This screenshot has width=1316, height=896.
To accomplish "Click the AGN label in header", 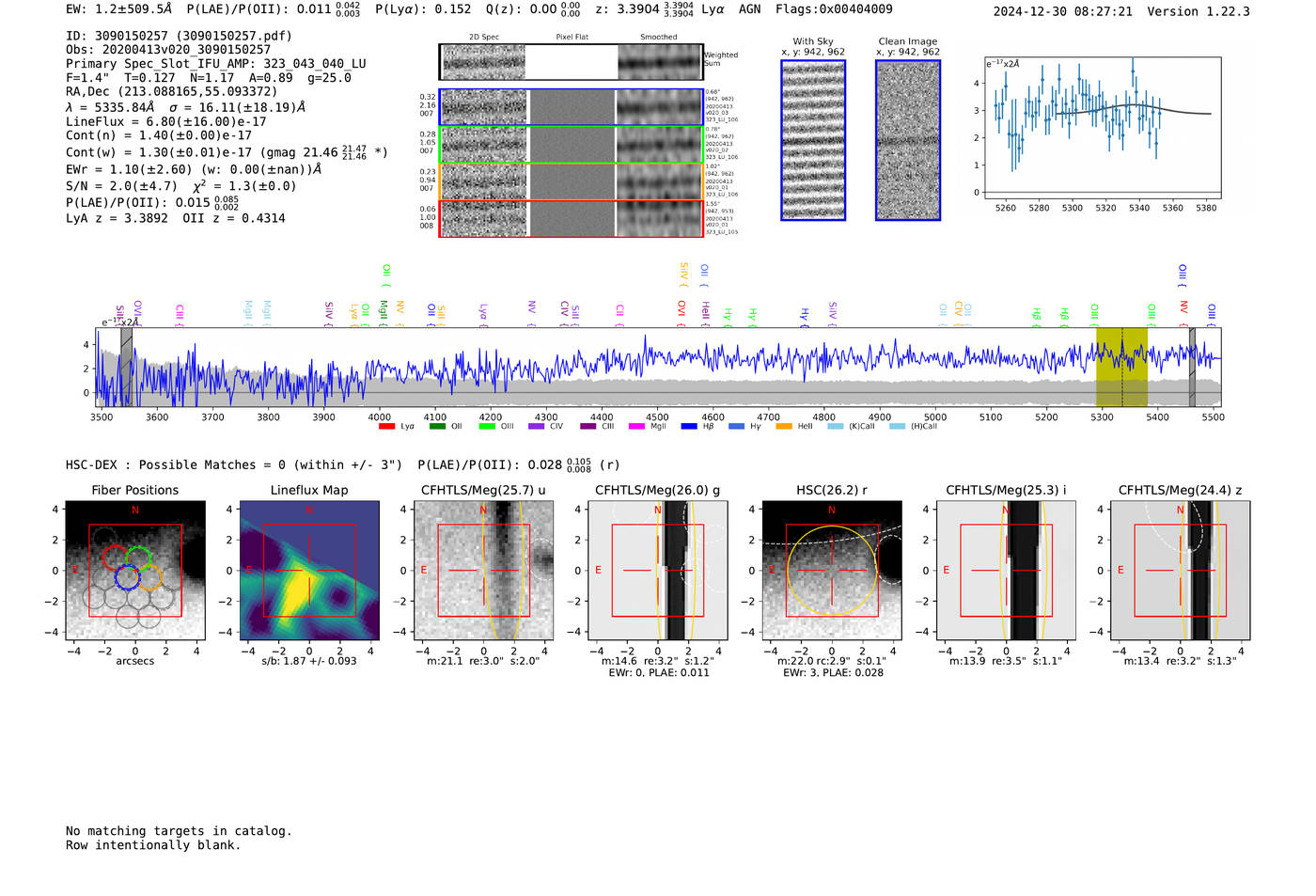I will point(750,9).
